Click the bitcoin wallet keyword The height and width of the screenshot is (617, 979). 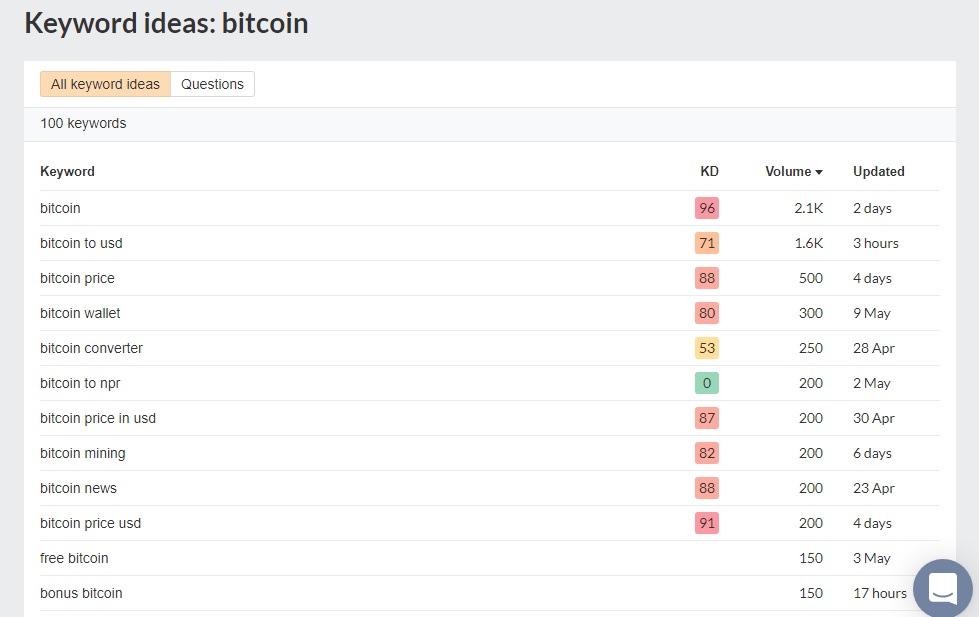click(80, 313)
